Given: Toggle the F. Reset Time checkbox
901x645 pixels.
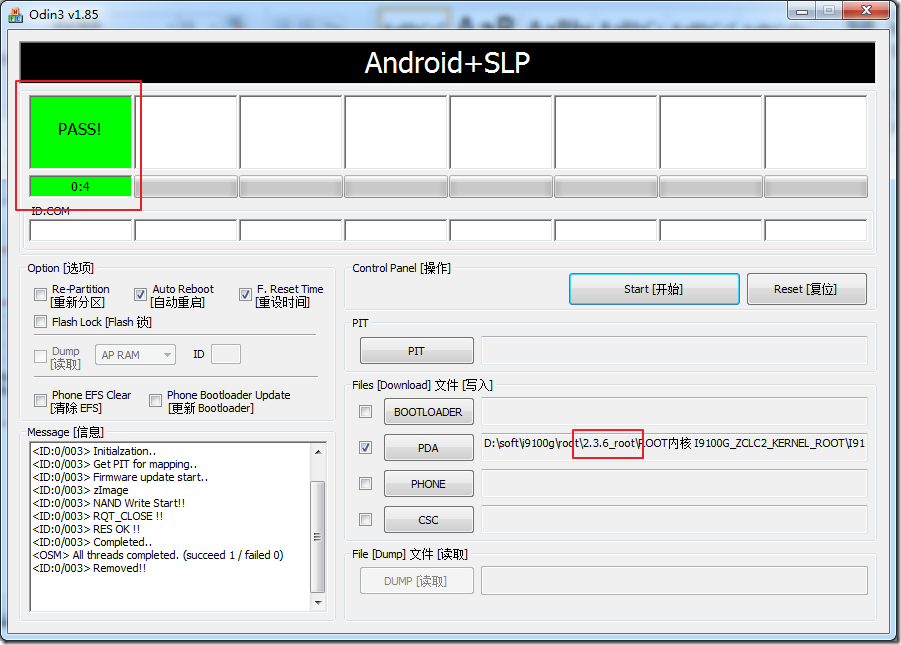Looking at the screenshot, I should click(245, 295).
